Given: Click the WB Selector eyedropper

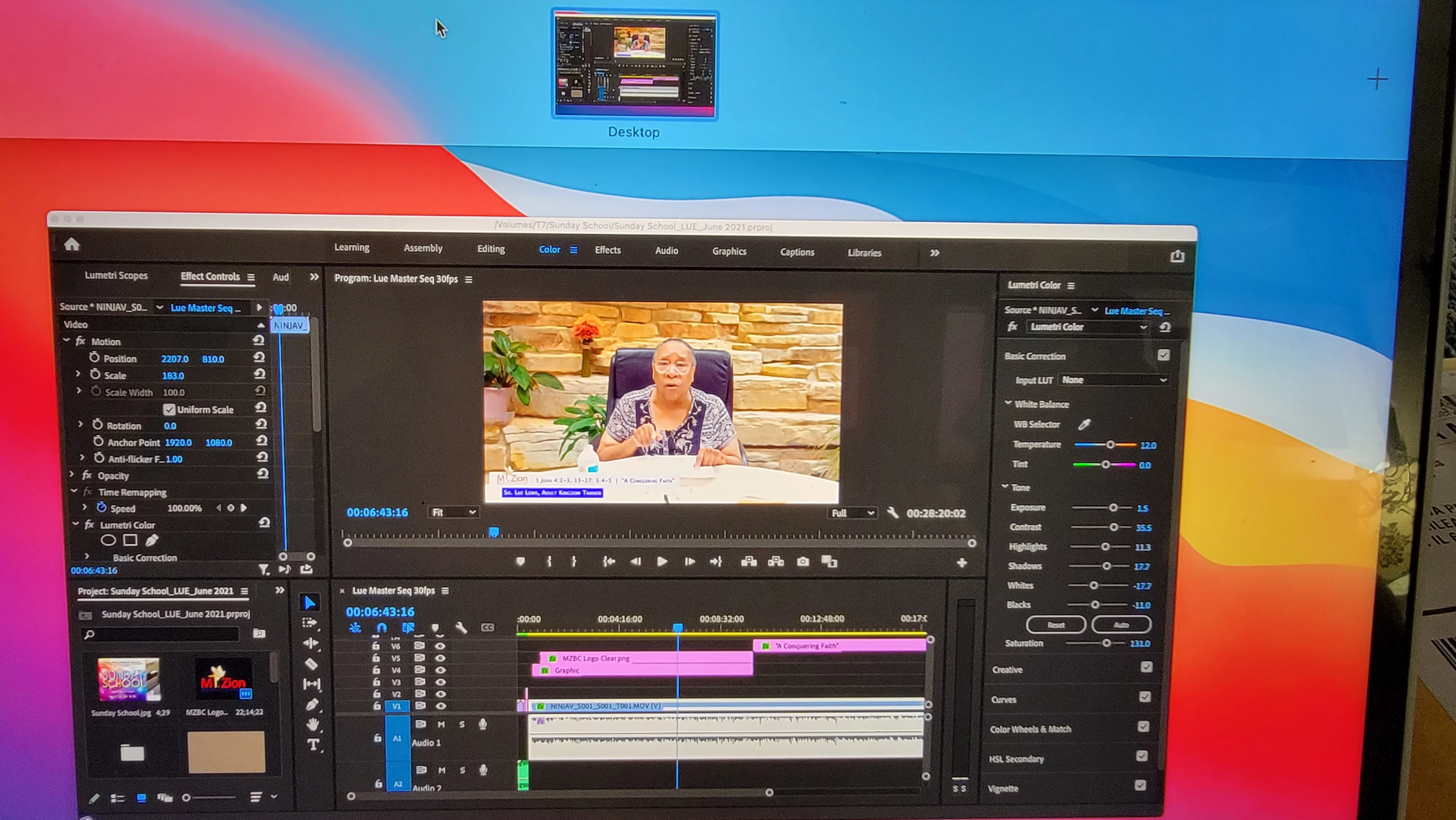Looking at the screenshot, I should (1084, 424).
